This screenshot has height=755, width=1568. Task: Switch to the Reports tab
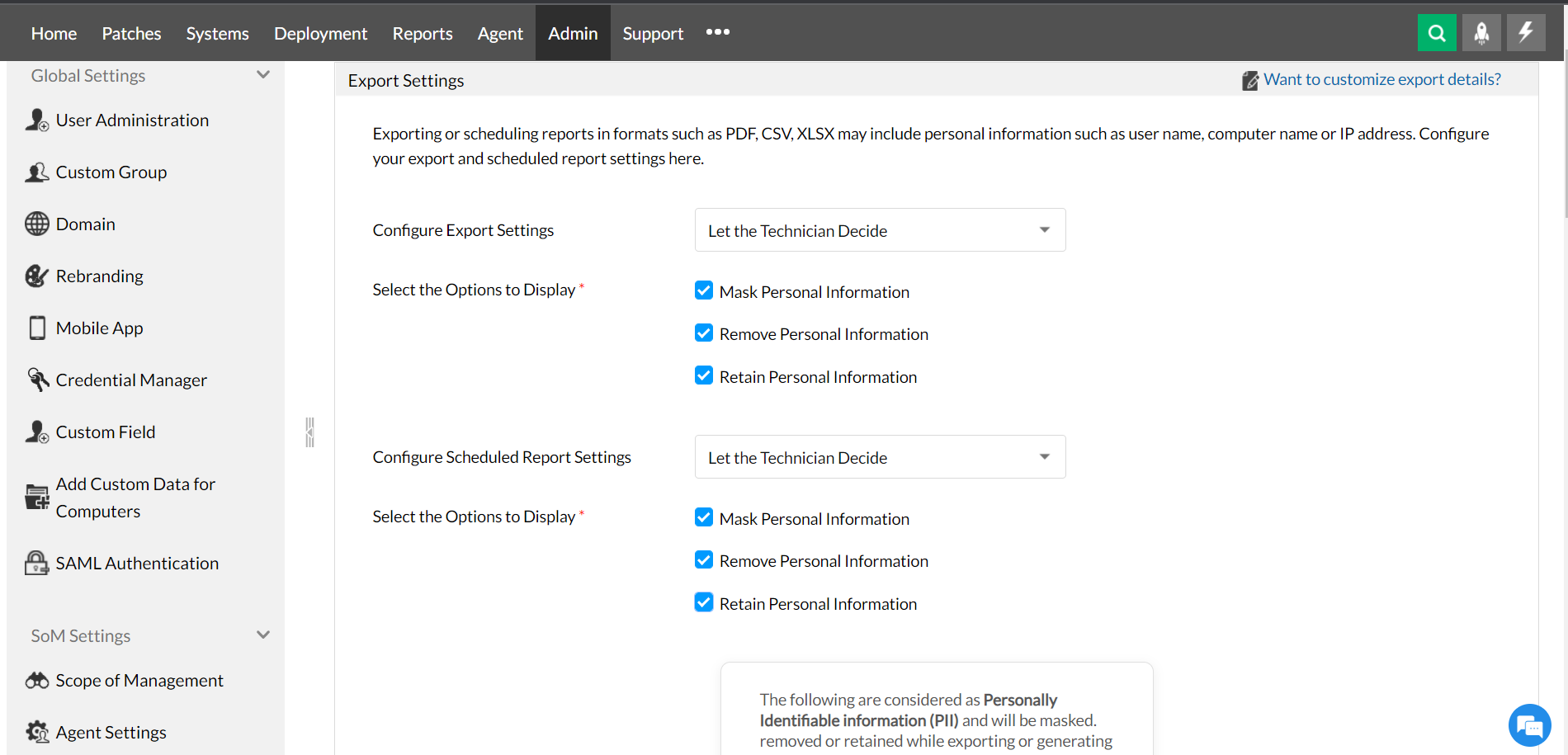423,33
